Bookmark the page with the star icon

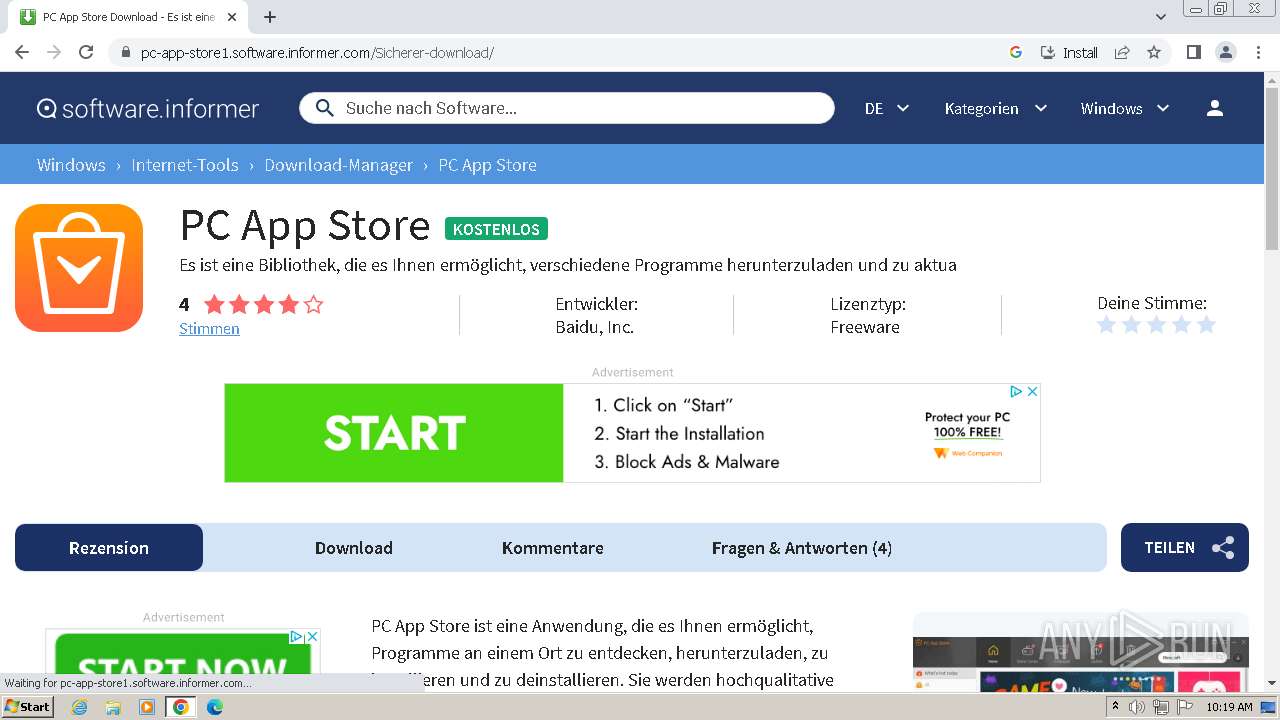pyautogui.click(x=1154, y=52)
